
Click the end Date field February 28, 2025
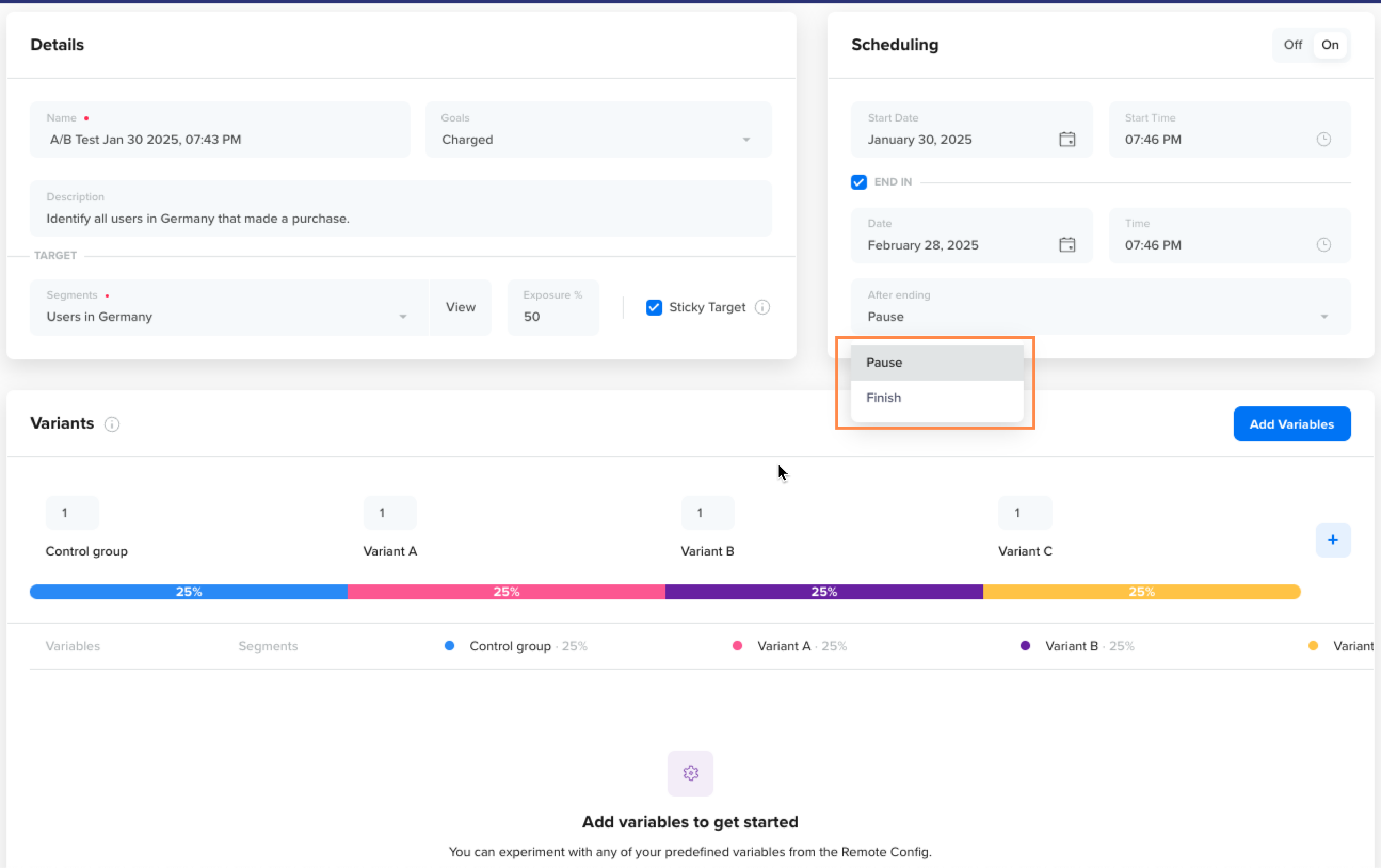click(x=971, y=235)
